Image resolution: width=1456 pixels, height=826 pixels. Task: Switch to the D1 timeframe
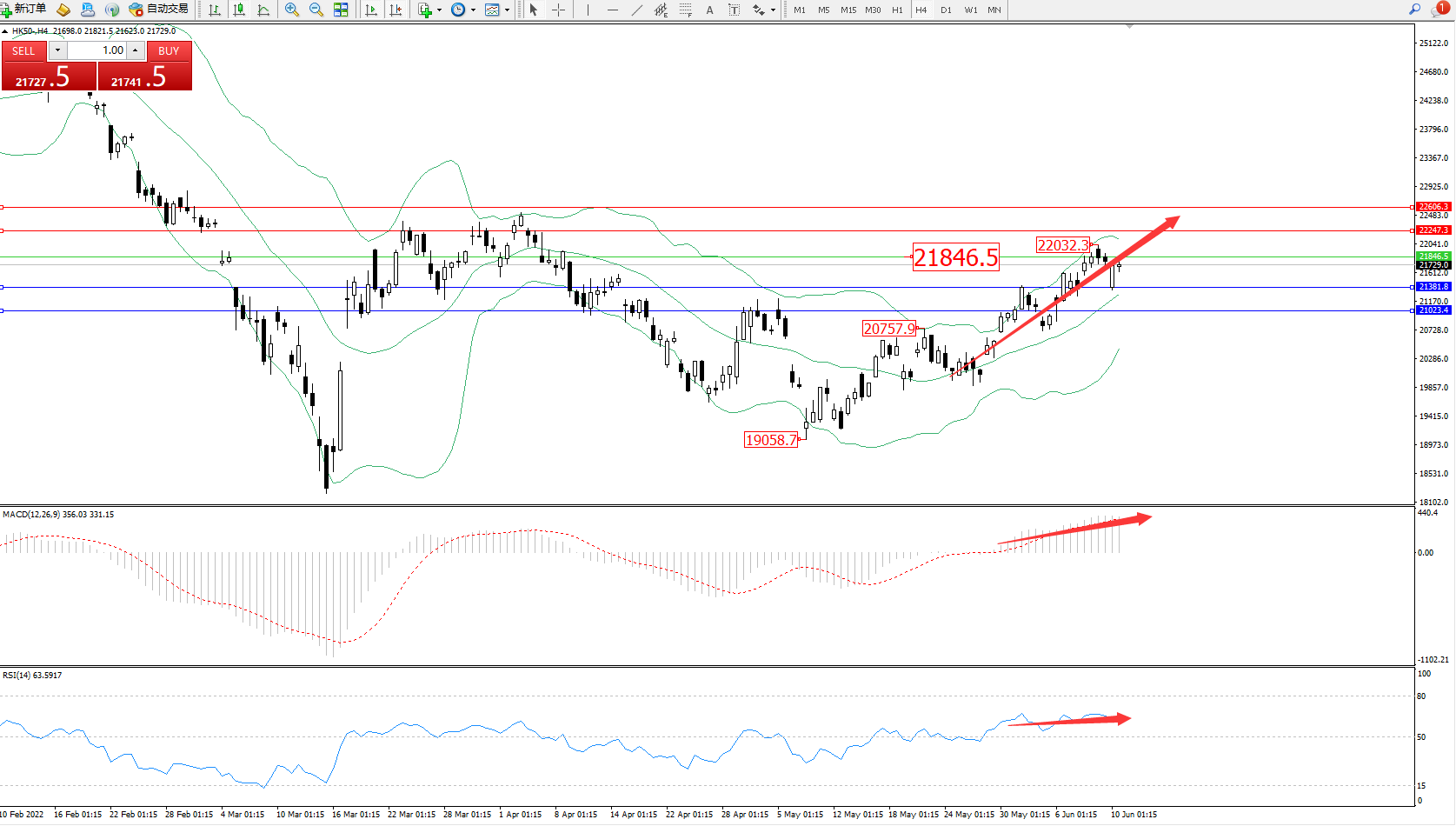point(946,10)
